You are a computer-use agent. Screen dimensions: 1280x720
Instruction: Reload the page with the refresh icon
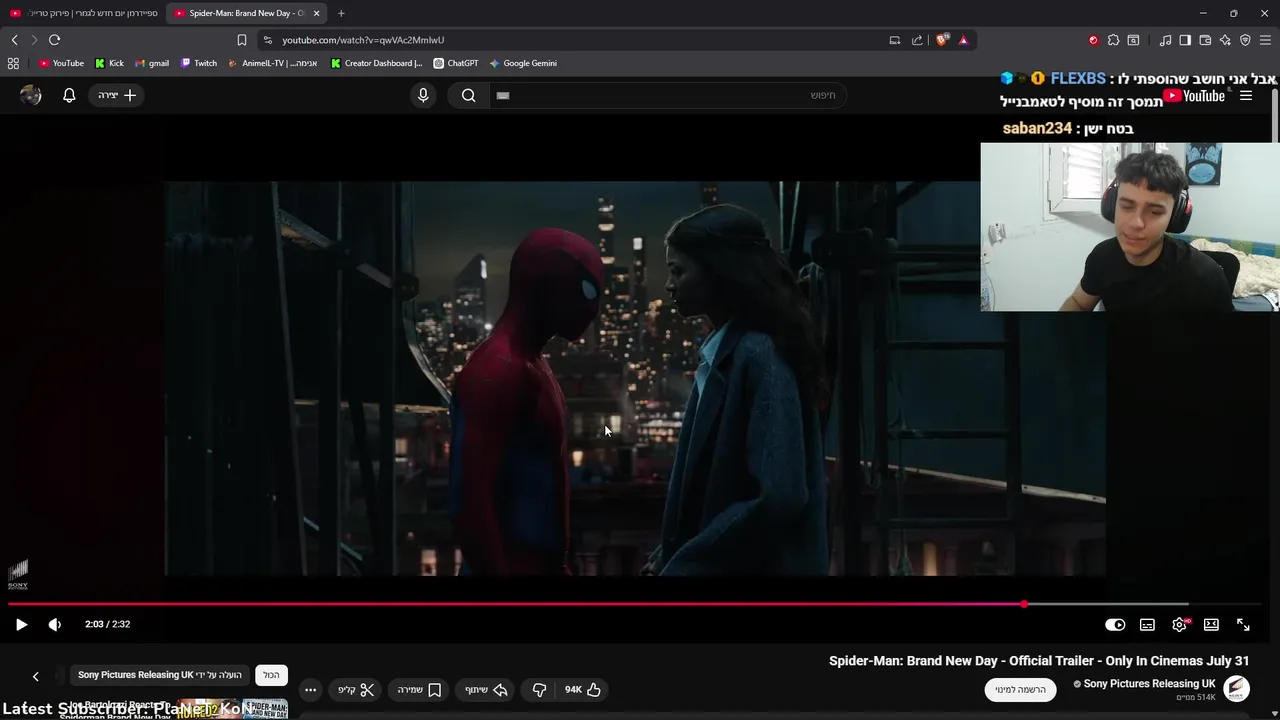click(x=54, y=40)
